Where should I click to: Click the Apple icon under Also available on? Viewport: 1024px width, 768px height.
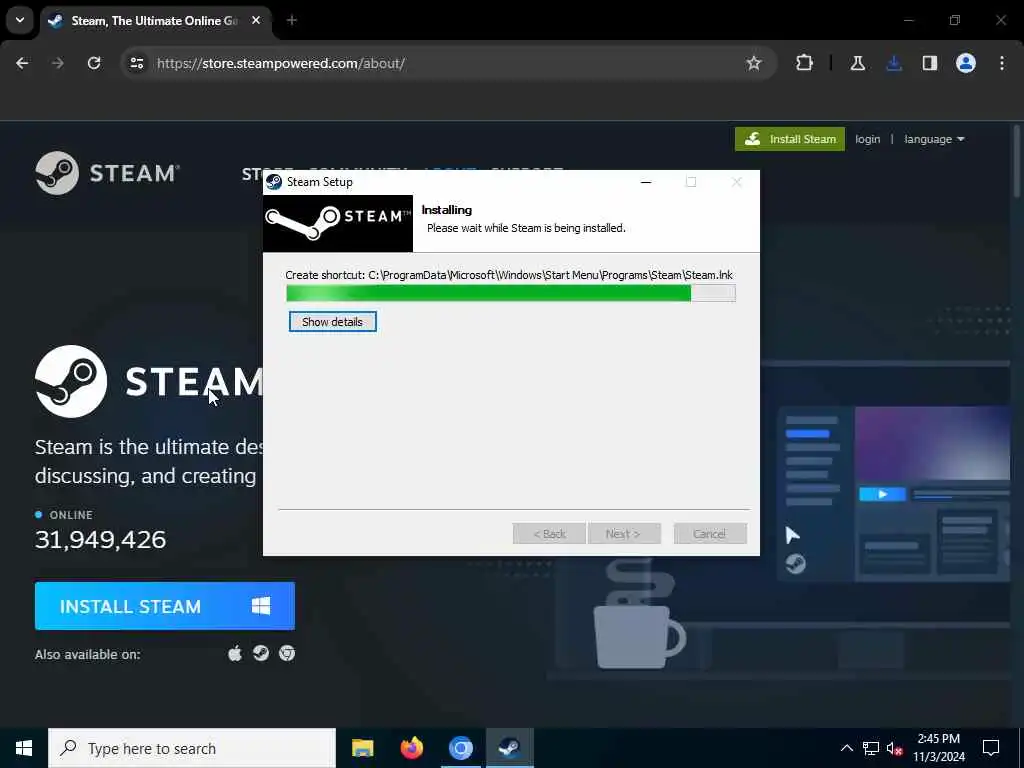(x=235, y=653)
